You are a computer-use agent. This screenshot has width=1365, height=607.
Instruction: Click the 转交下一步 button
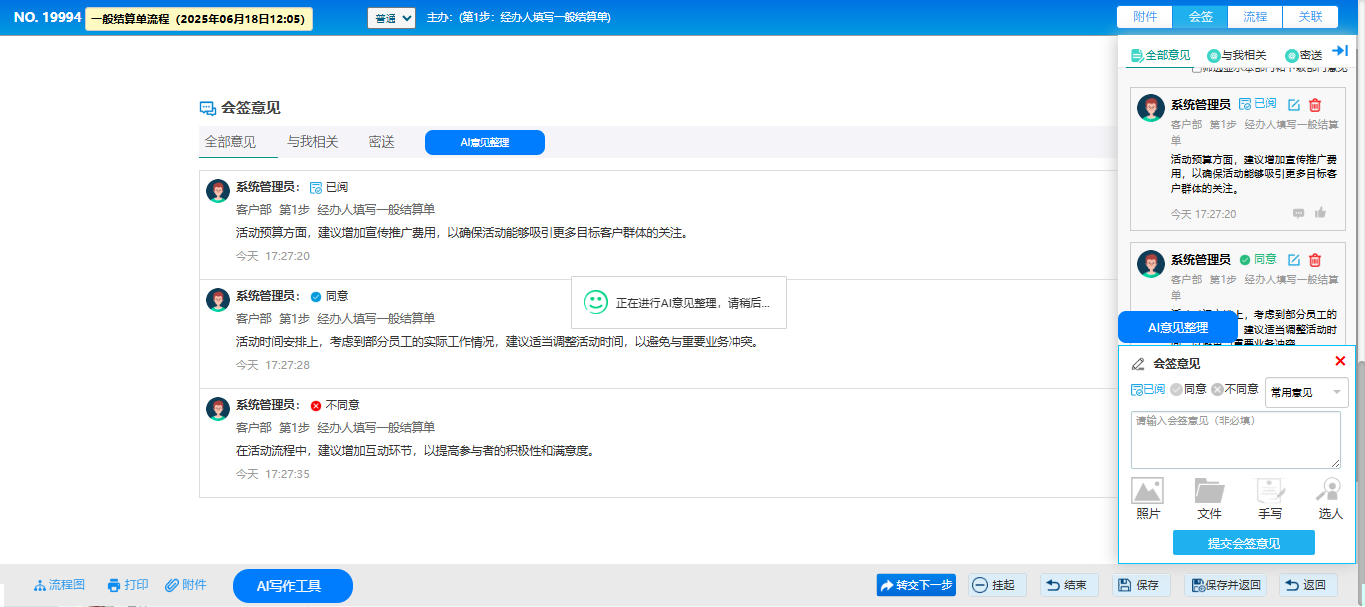[x=916, y=585]
